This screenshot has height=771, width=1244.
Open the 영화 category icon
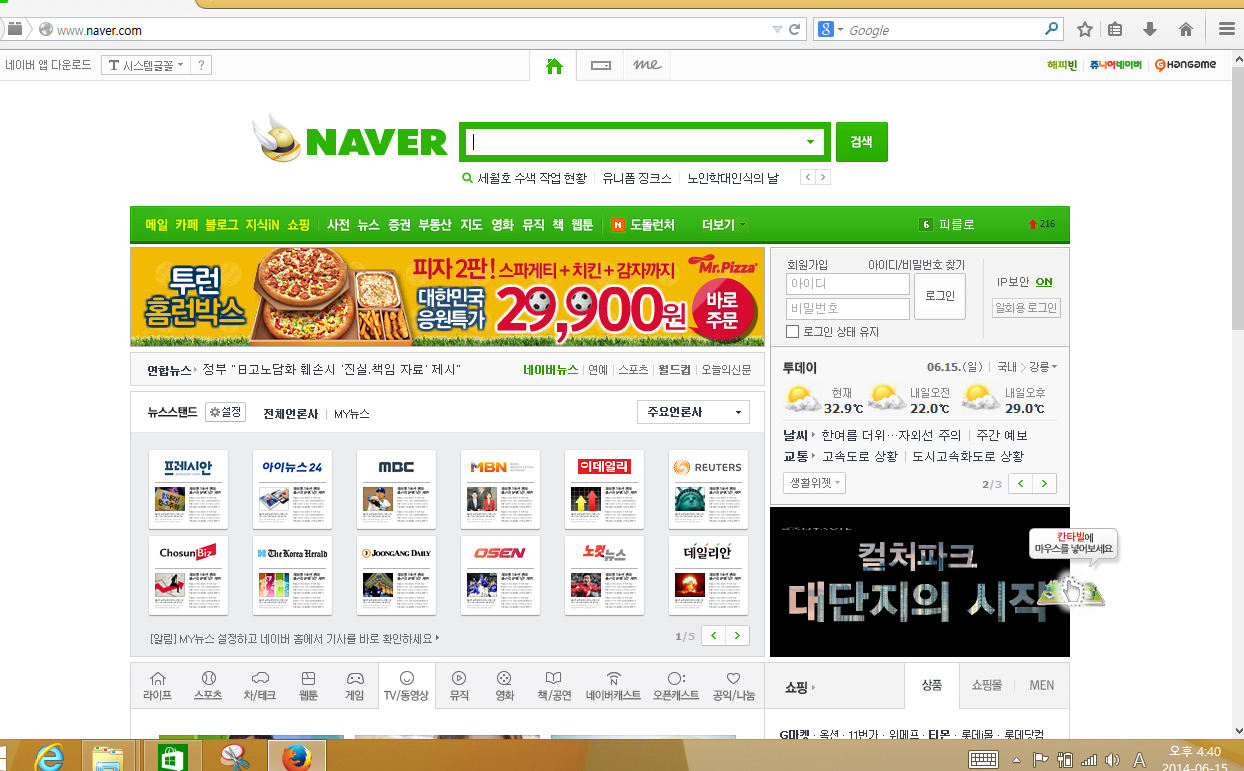click(505, 686)
